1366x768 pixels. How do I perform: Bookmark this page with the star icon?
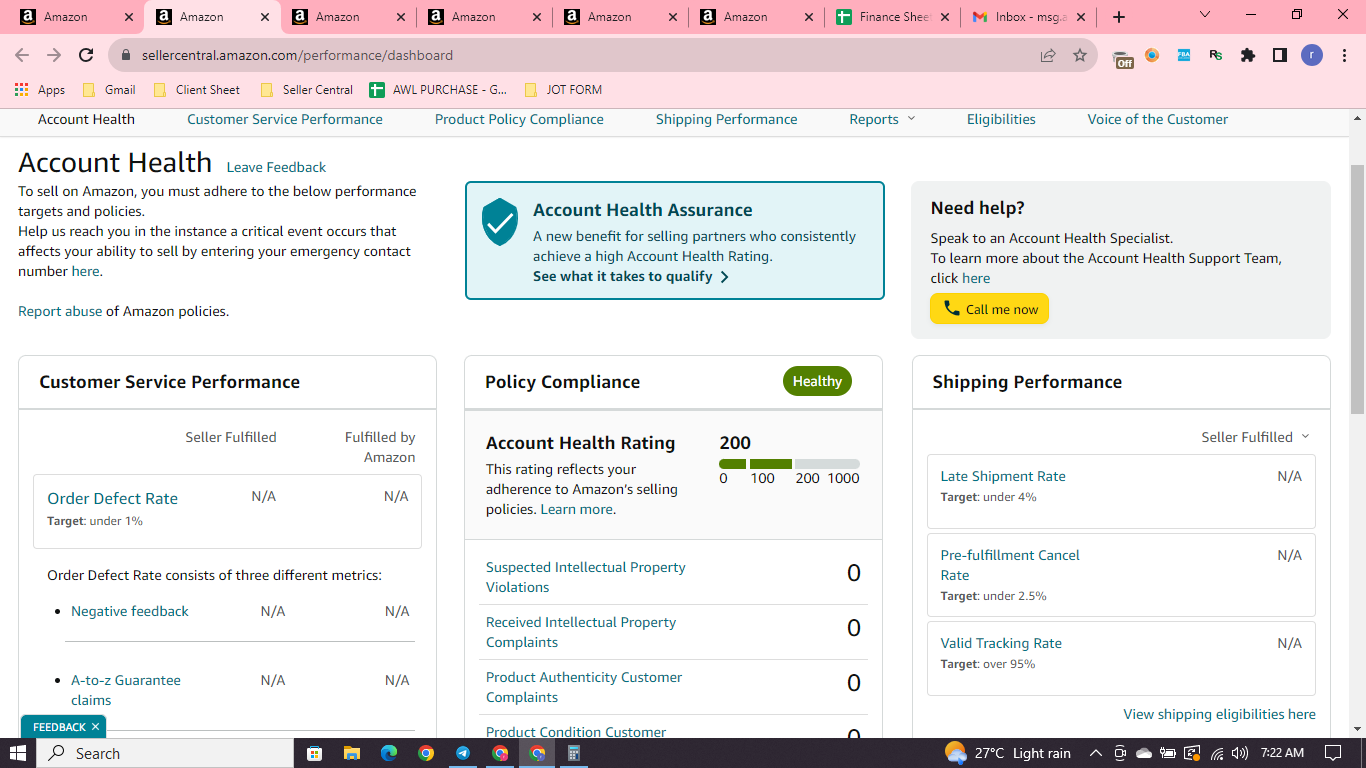pyautogui.click(x=1080, y=56)
